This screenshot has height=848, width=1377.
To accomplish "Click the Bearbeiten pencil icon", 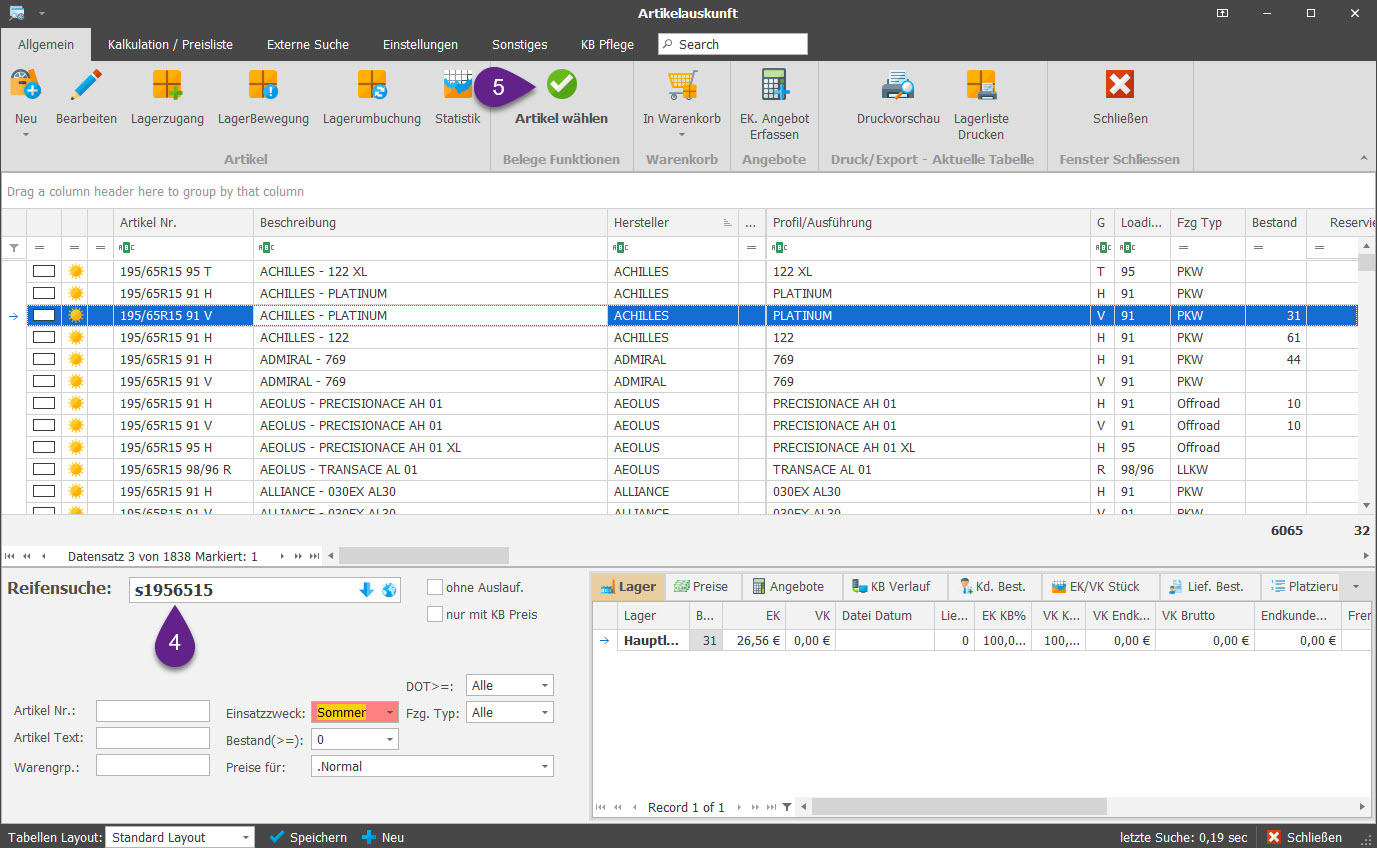I will point(86,87).
